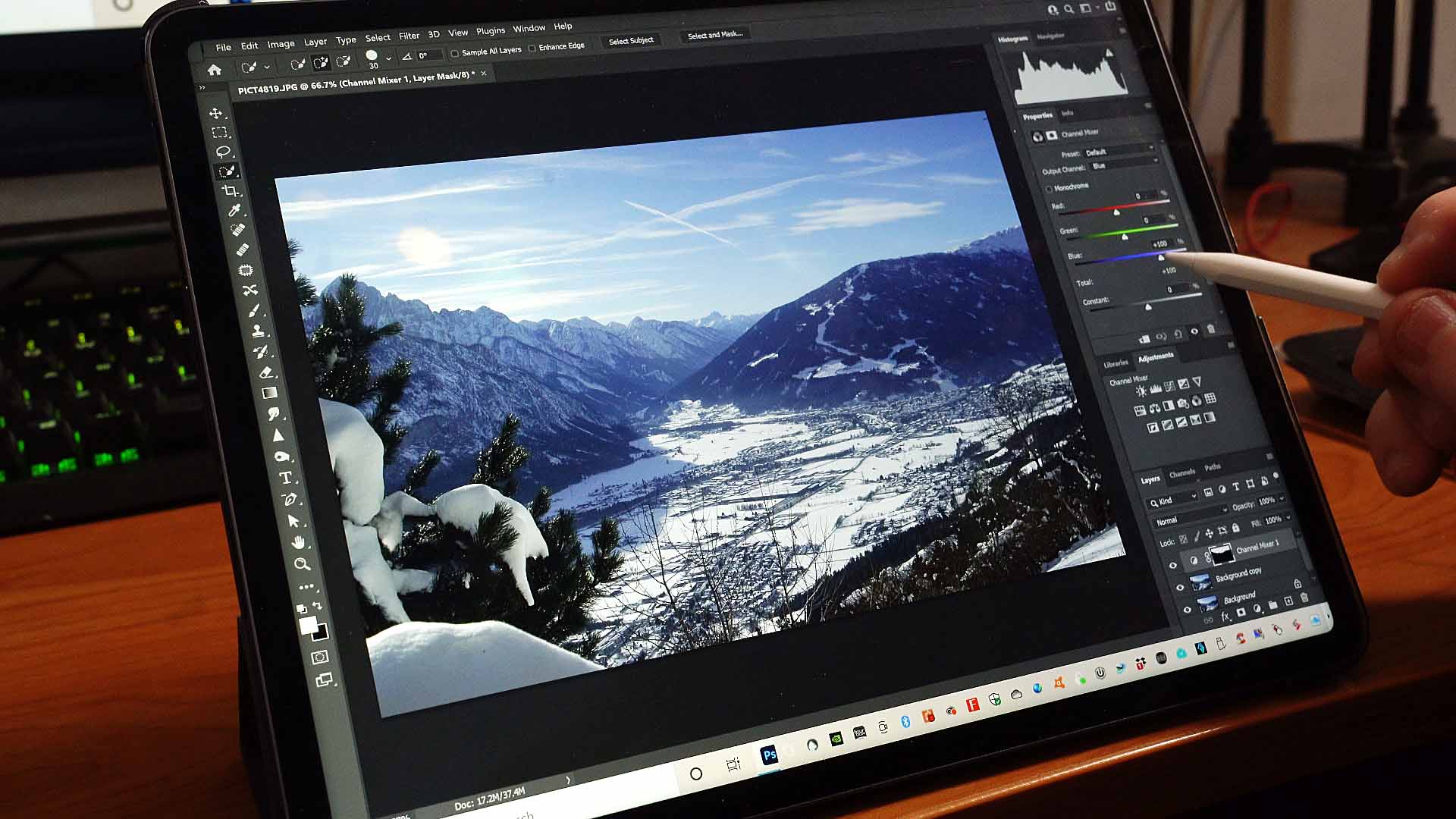Viewport: 1456px width, 819px height.
Task: Select the Zoom tool
Action: (x=302, y=563)
